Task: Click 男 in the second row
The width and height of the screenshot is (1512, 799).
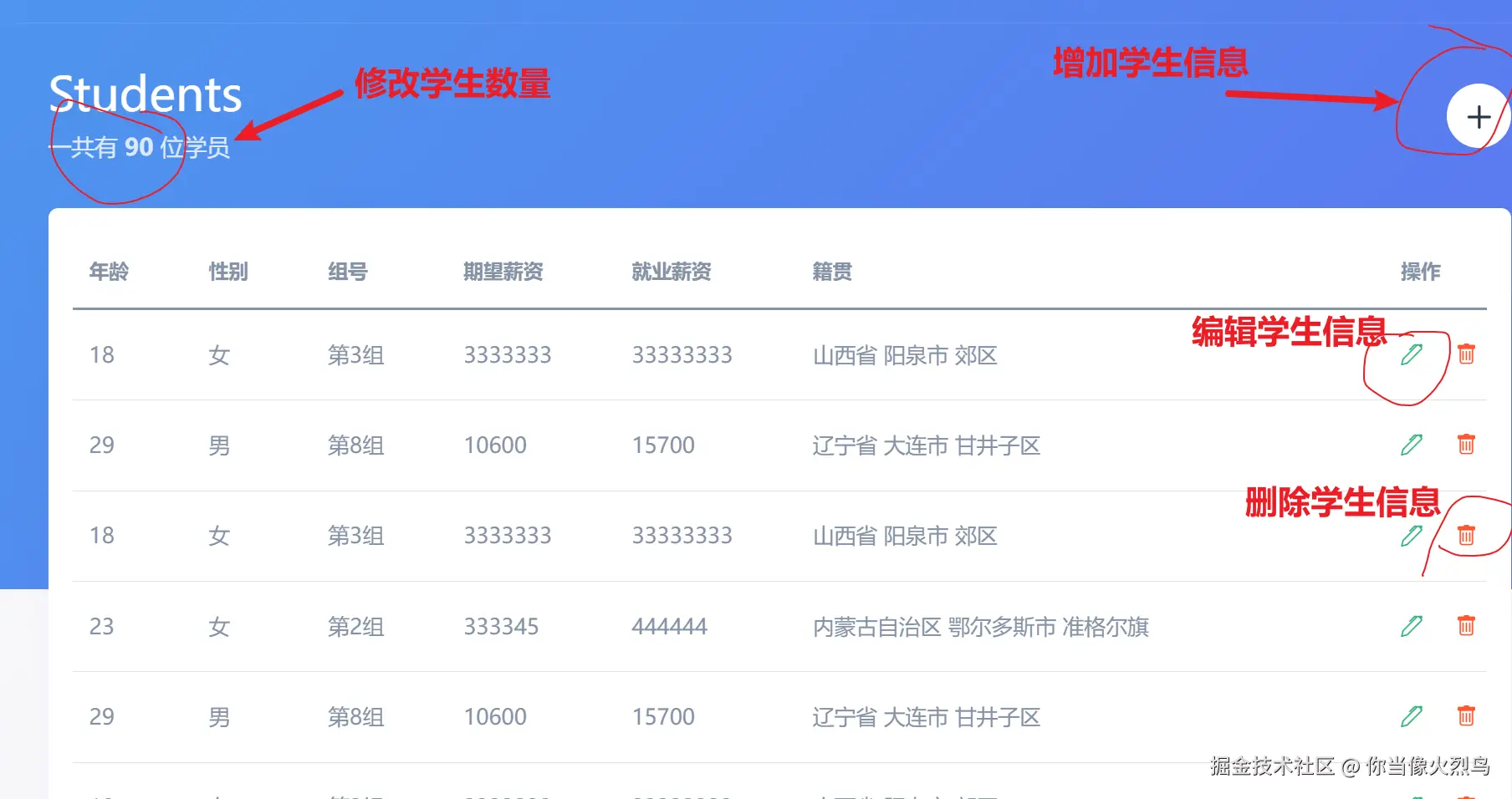Action: (219, 445)
